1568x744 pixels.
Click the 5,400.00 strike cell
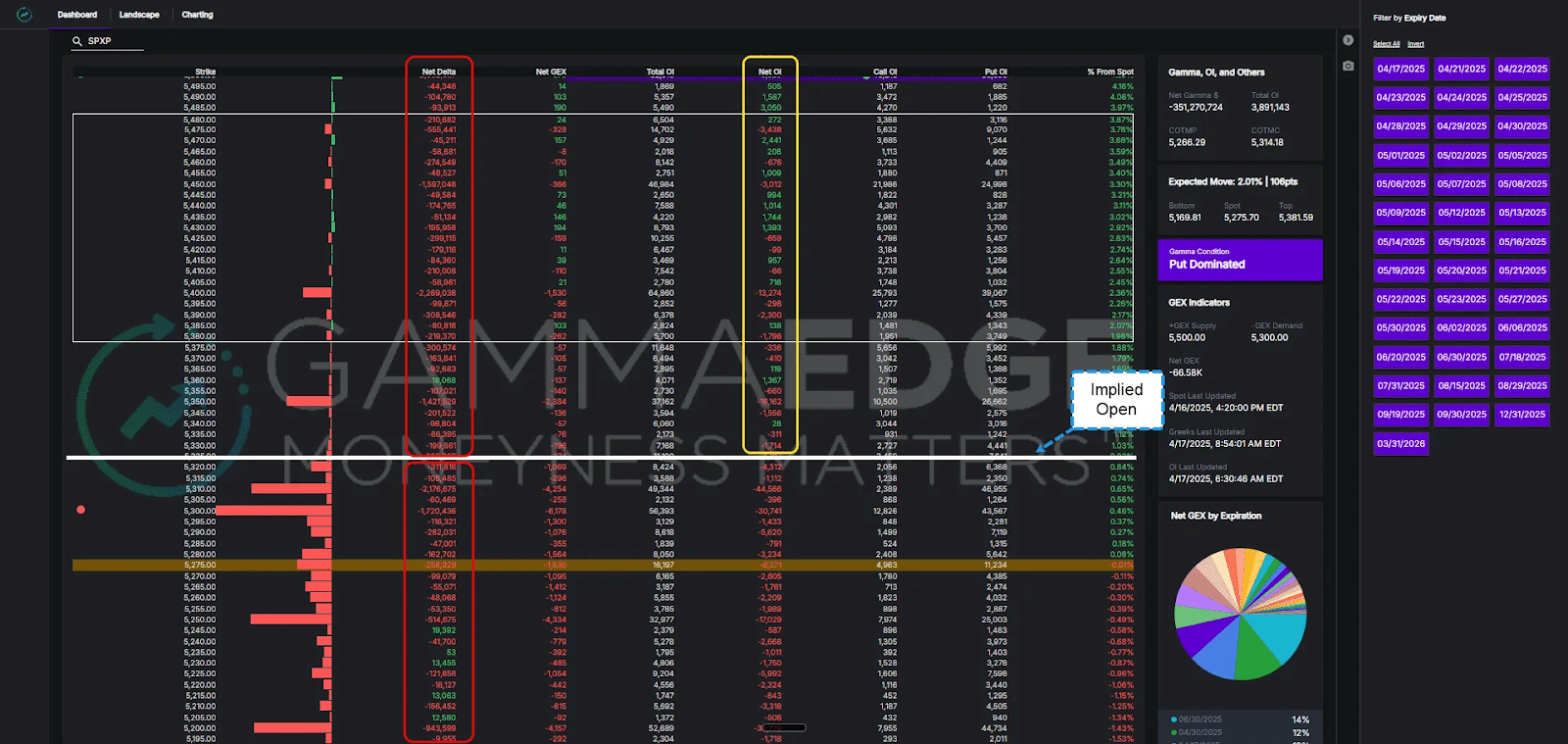tap(200, 293)
